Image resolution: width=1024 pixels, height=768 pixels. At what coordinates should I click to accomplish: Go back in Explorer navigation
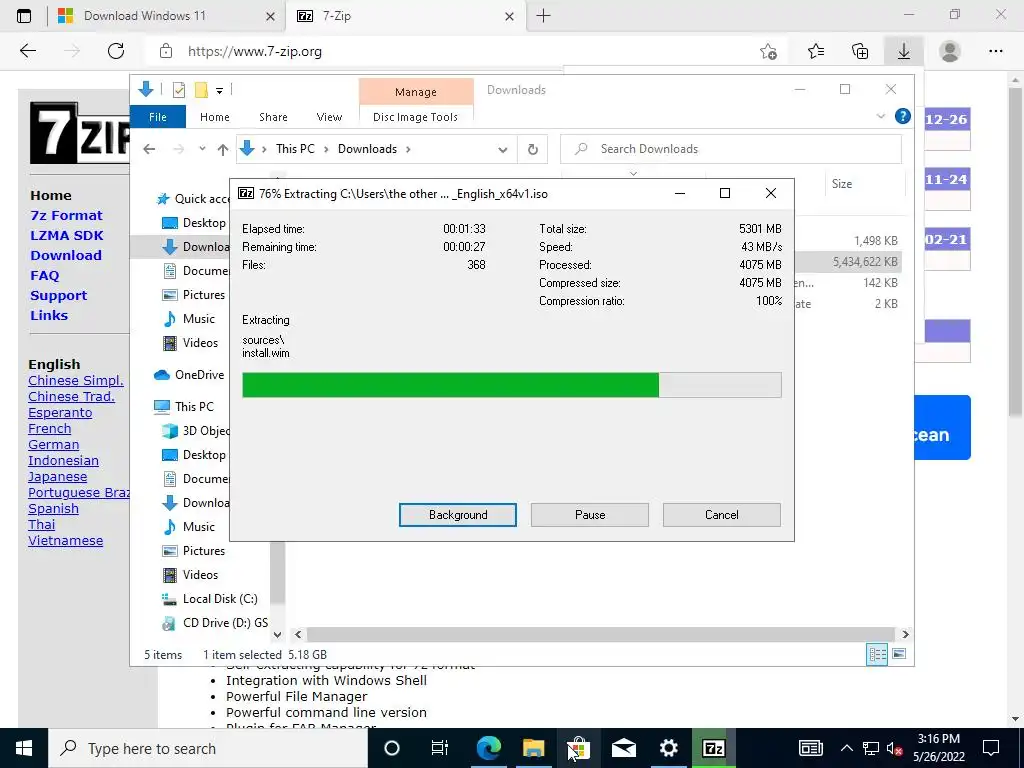point(150,150)
